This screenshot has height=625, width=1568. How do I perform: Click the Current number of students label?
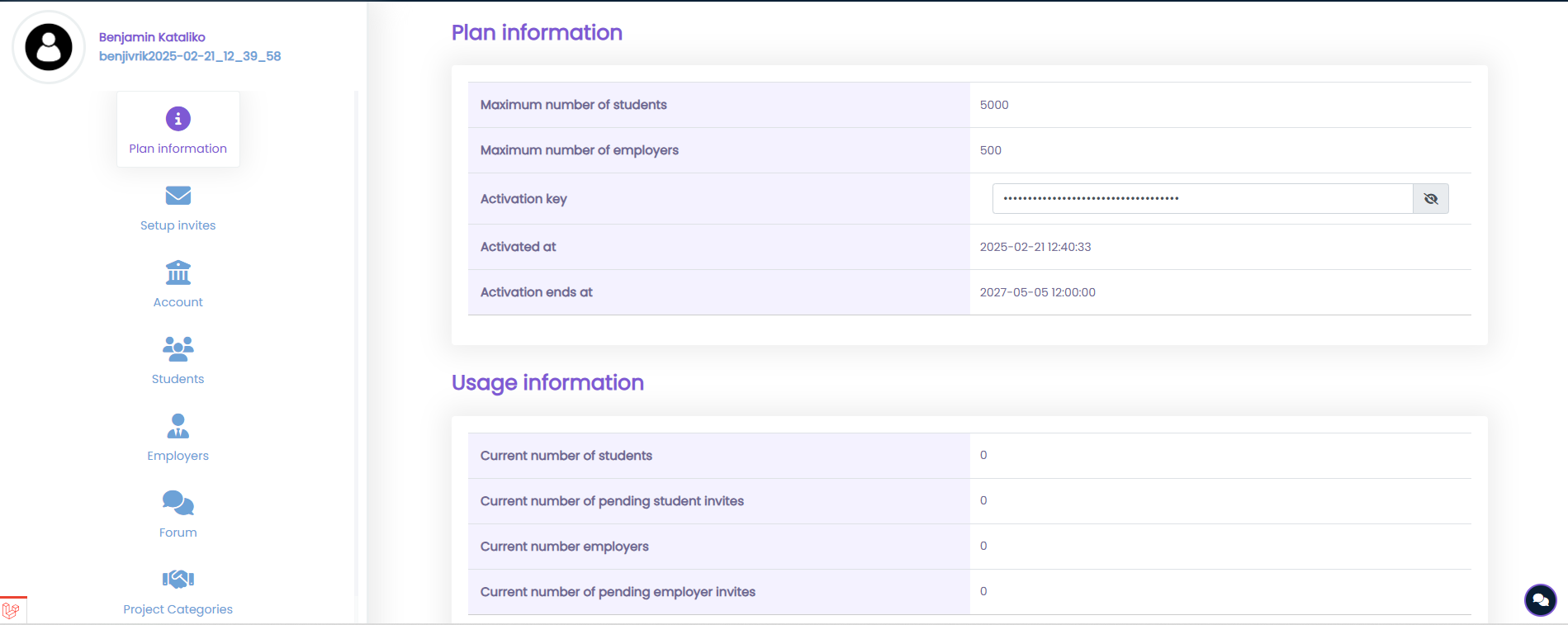(566, 456)
